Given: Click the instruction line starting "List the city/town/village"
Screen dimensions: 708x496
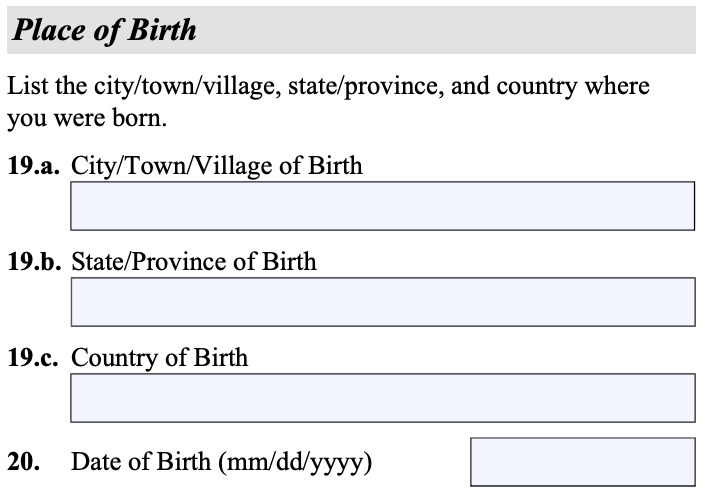Looking at the screenshot, I should 328,86.
